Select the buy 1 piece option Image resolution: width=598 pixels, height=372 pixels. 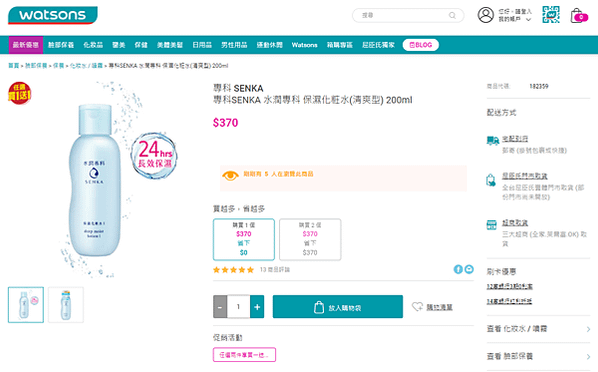point(244,239)
